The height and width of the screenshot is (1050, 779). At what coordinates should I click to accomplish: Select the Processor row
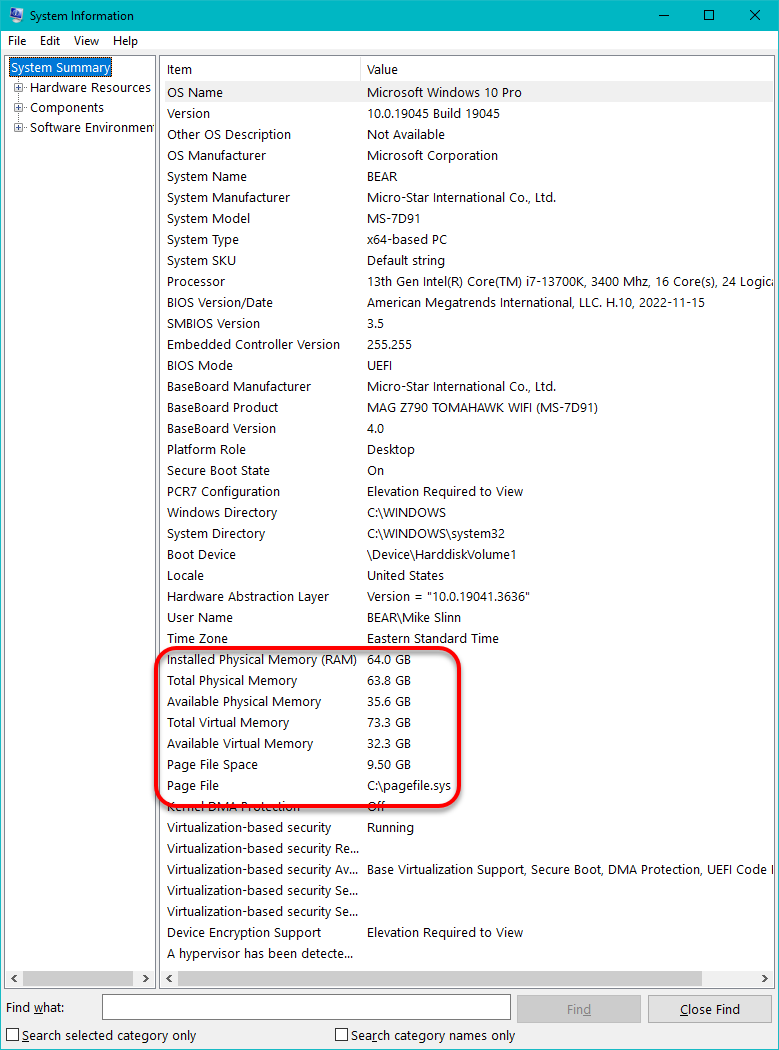196,282
